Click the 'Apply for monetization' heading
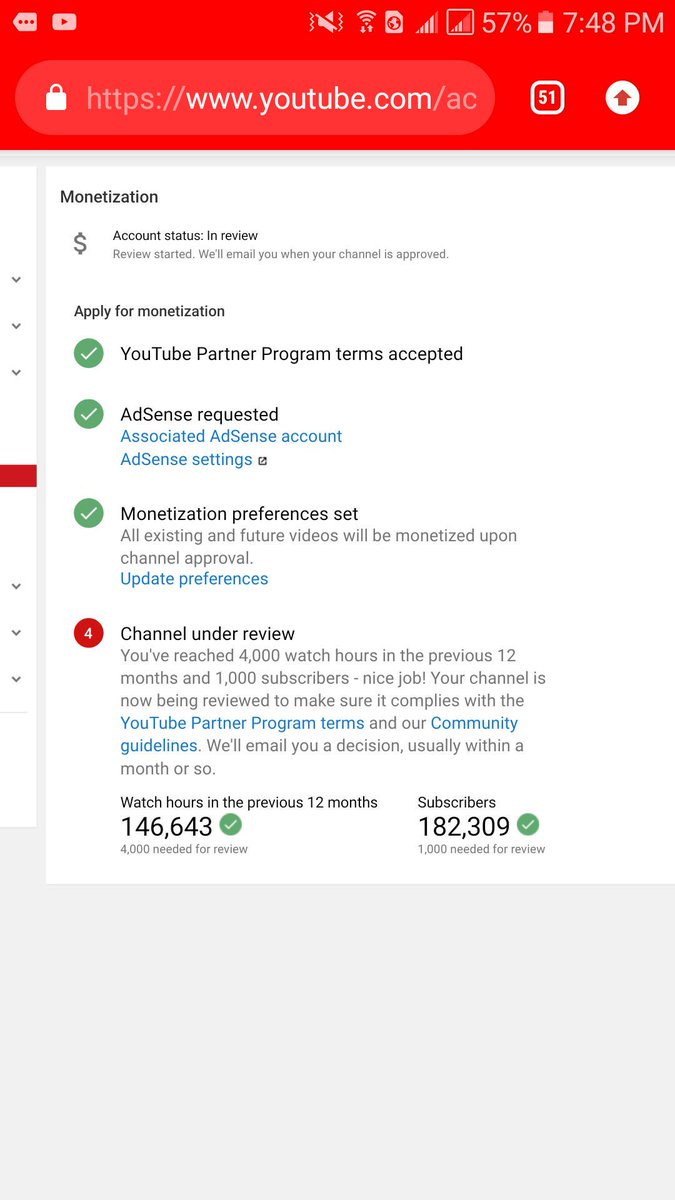This screenshot has height=1200, width=675. tap(149, 311)
